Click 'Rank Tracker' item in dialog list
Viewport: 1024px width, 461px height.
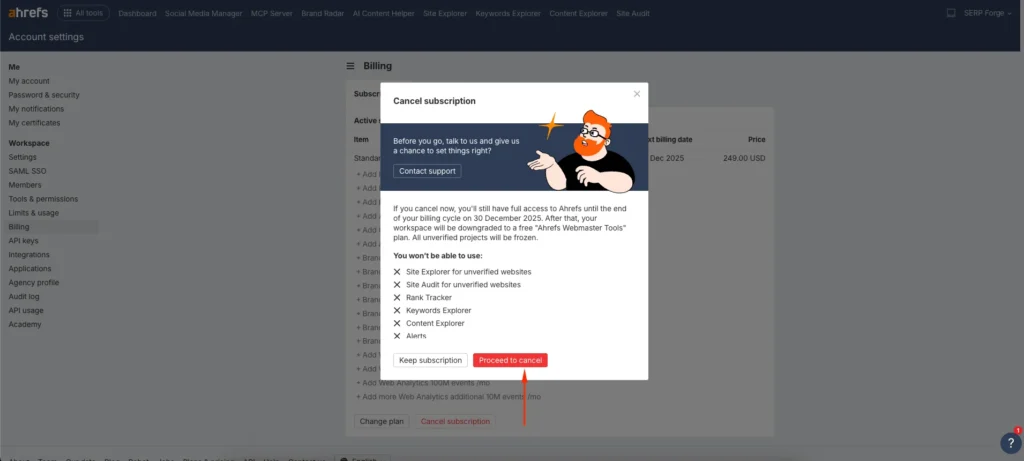(x=428, y=298)
